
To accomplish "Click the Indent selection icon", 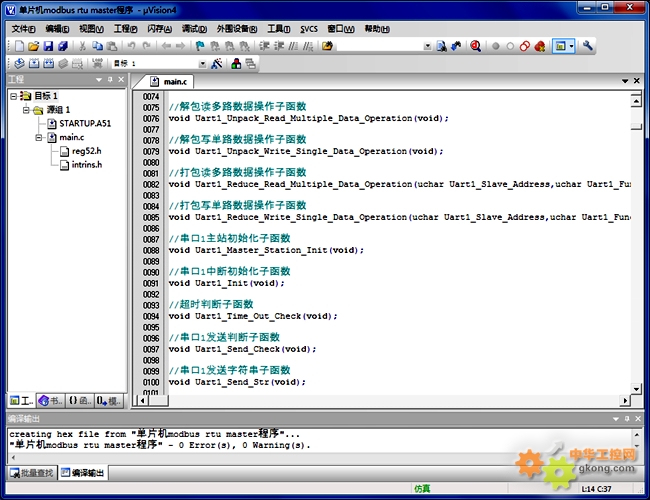I will tap(264, 46).
